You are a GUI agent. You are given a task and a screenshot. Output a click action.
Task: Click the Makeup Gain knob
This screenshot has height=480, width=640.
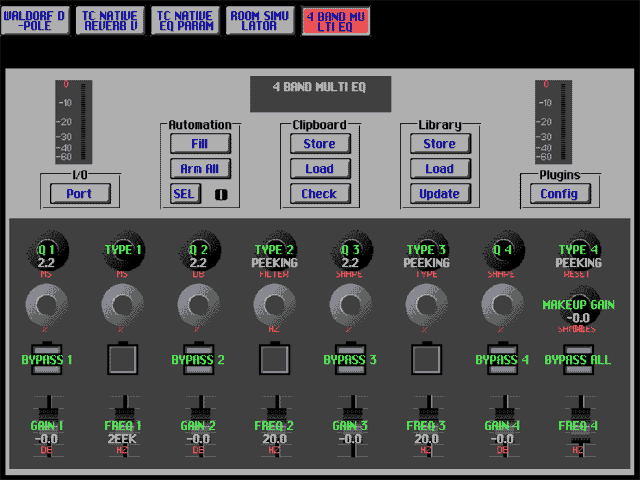578,306
